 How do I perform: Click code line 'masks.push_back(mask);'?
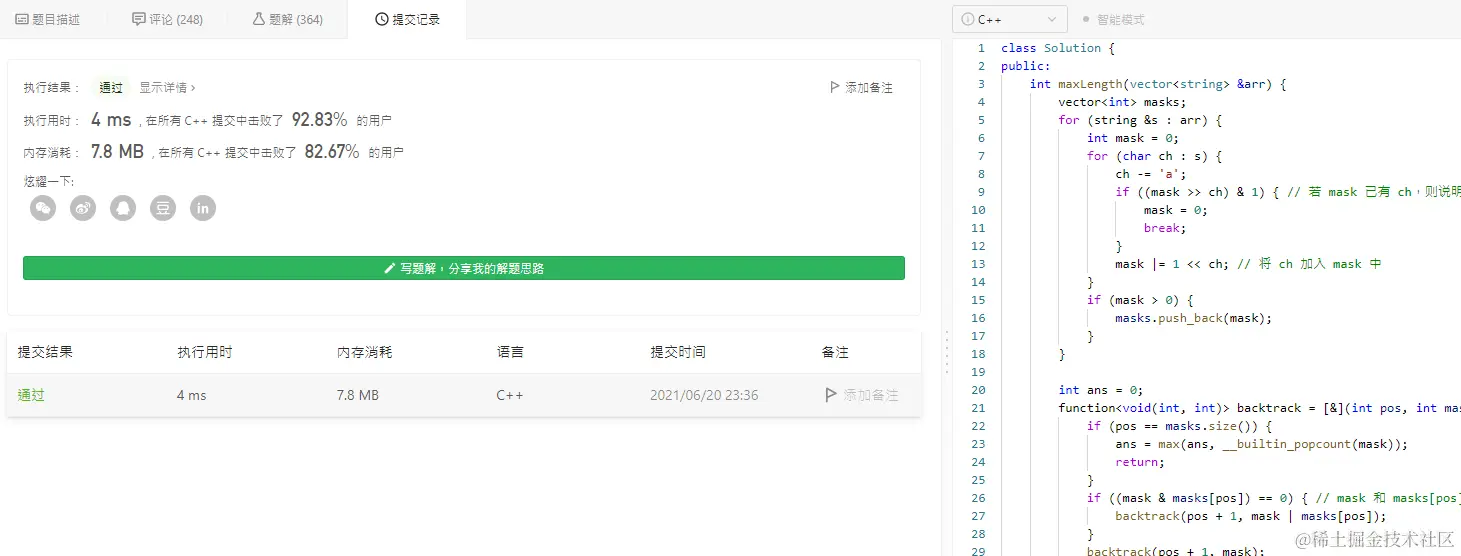tap(1194, 318)
